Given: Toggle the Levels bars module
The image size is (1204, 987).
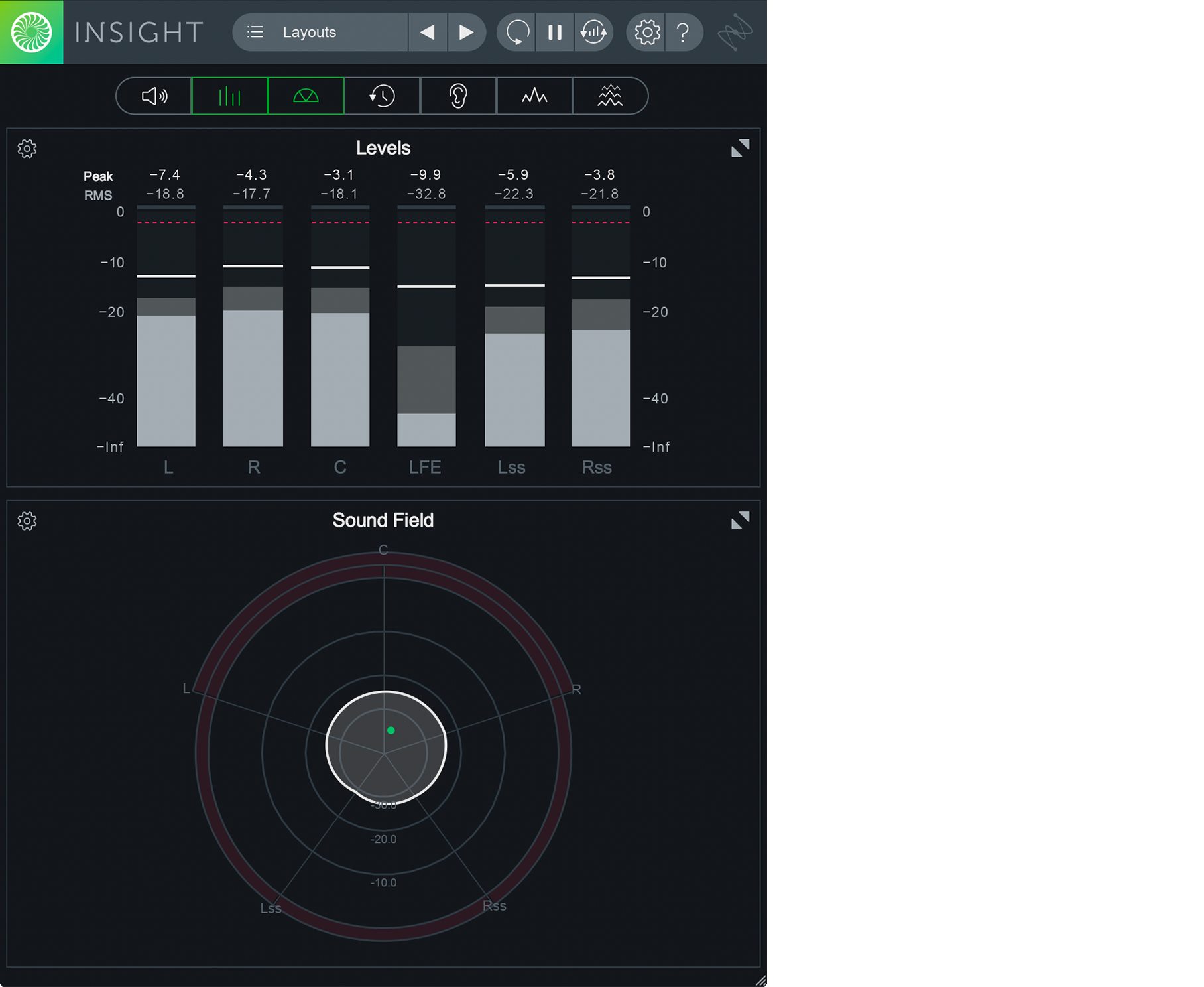Looking at the screenshot, I should pos(230,96).
